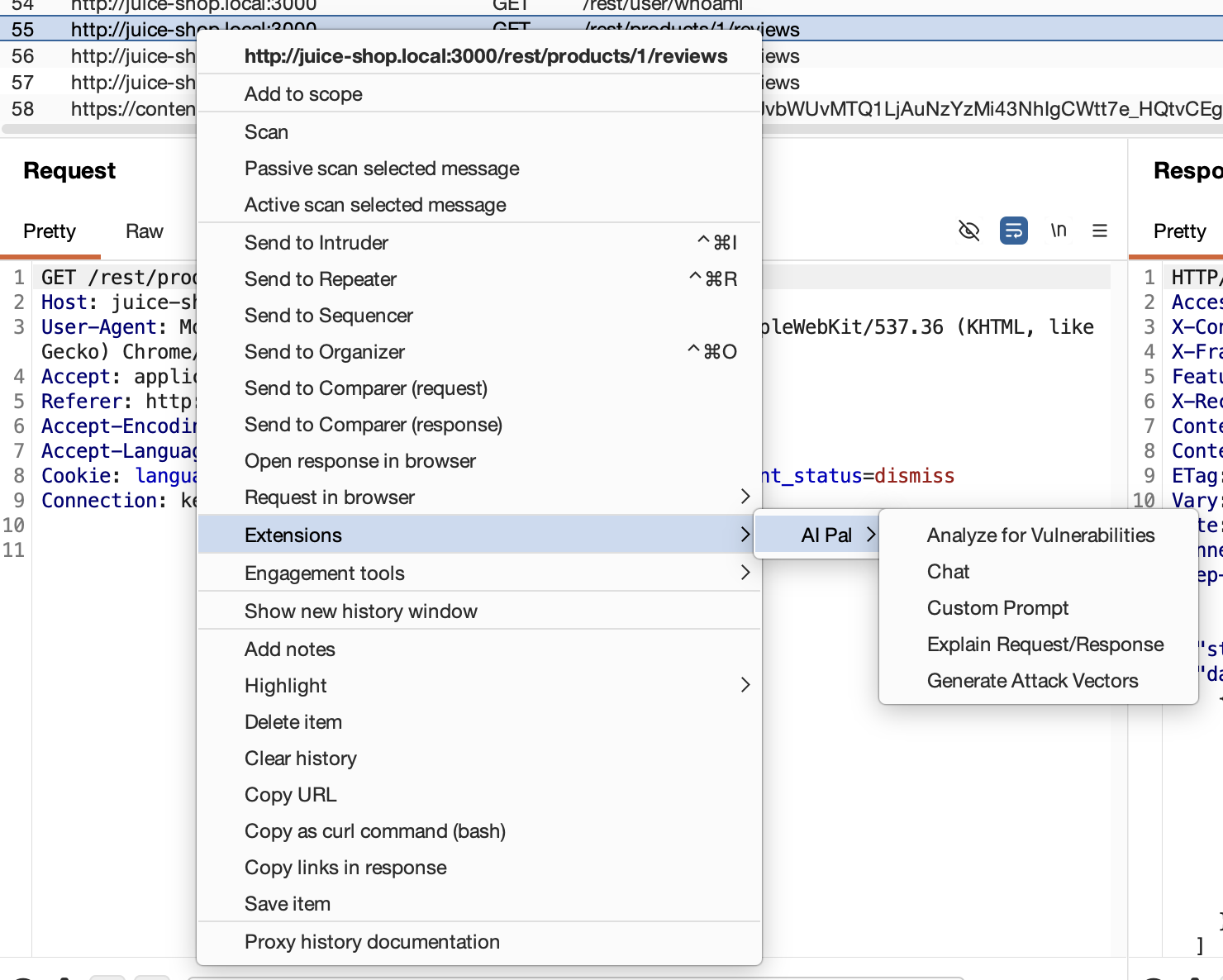1223x980 pixels.
Task: Select Generate Attack Vectors option
Action: [x=1032, y=681]
